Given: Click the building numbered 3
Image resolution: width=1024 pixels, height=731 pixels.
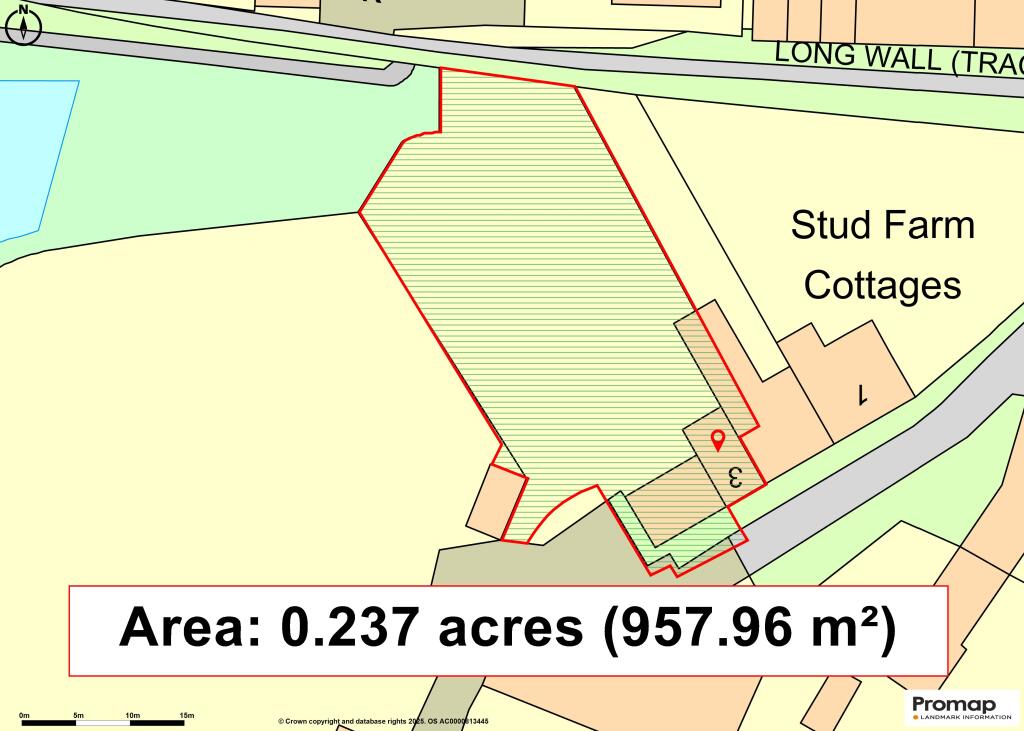Looking at the screenshot, I should pos(735,476).
